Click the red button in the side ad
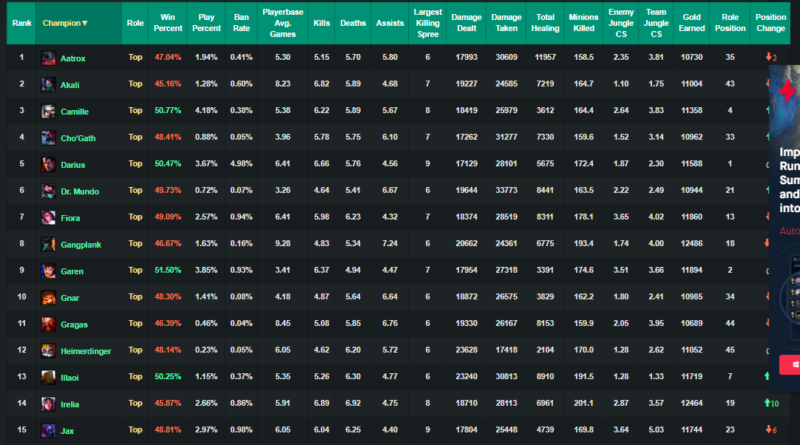Screen dimensions: 800x445 tap(789, 364)
